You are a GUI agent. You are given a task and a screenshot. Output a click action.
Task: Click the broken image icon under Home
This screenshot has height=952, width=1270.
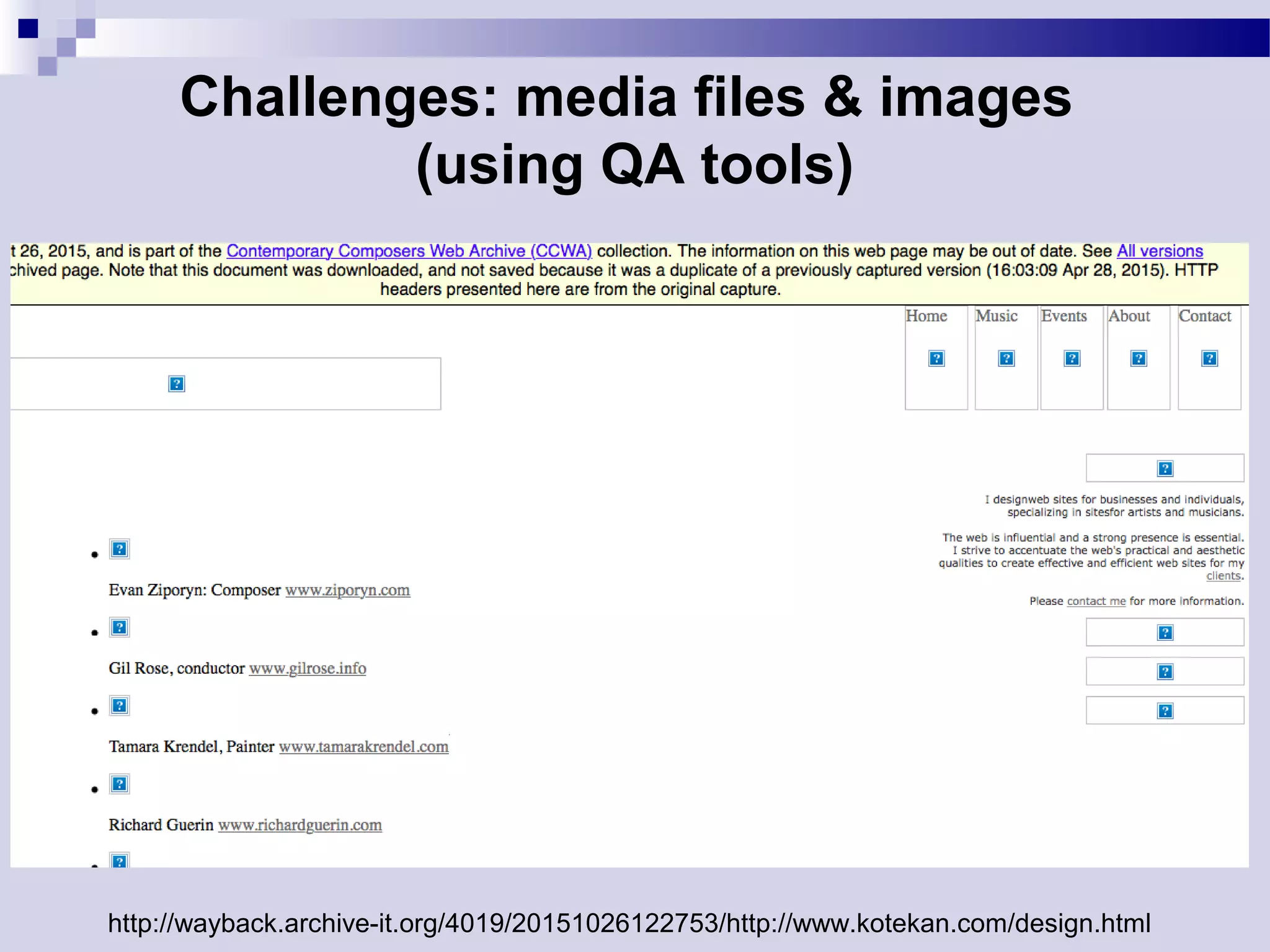pyautogui.click(x=936, y=358)
